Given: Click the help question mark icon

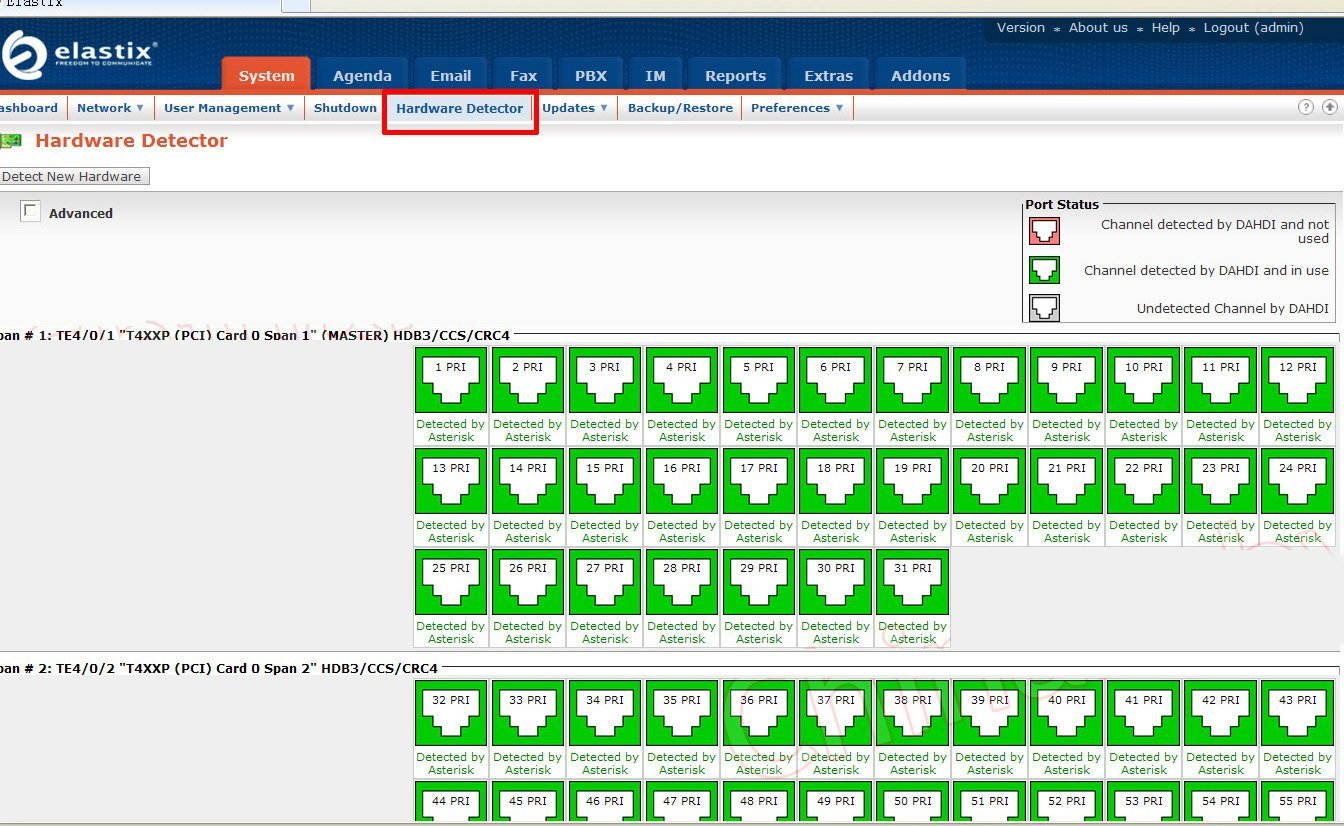Looking at the screenshot, I should coord(1305,107).
